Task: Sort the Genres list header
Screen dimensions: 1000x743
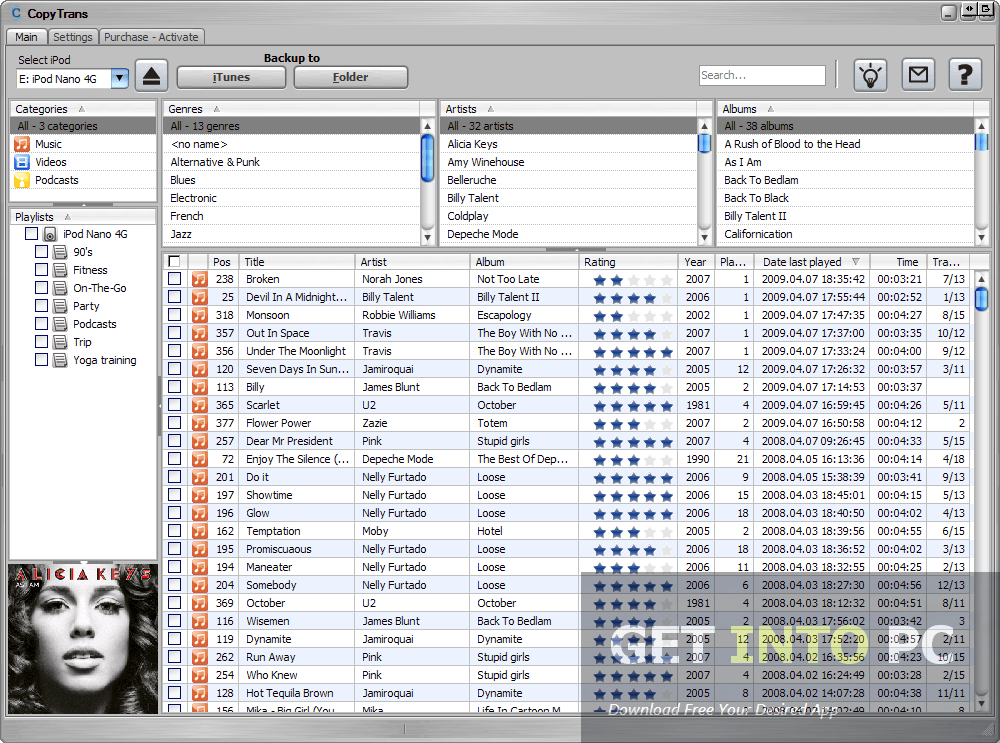Action: (x=291, y=109)
